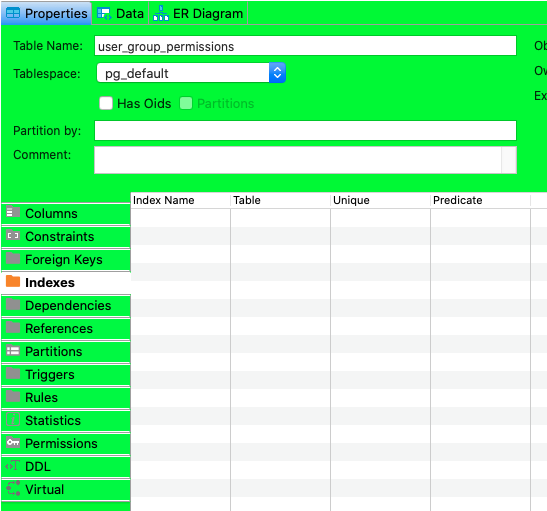The height and width of the screenshot is (511, 547).
Task: Click the Triggers folder icon
Action: pyautogui.click(x=13, y=373)
